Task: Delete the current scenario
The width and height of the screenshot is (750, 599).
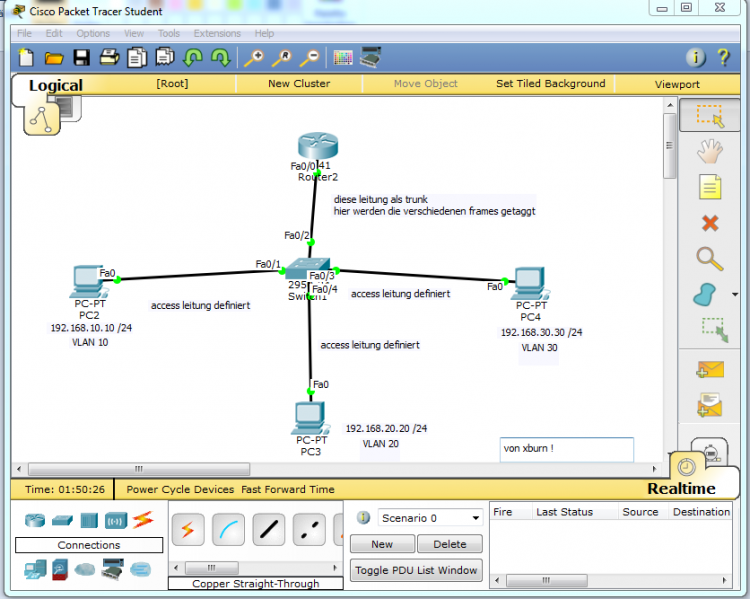Action: point(450,544)
